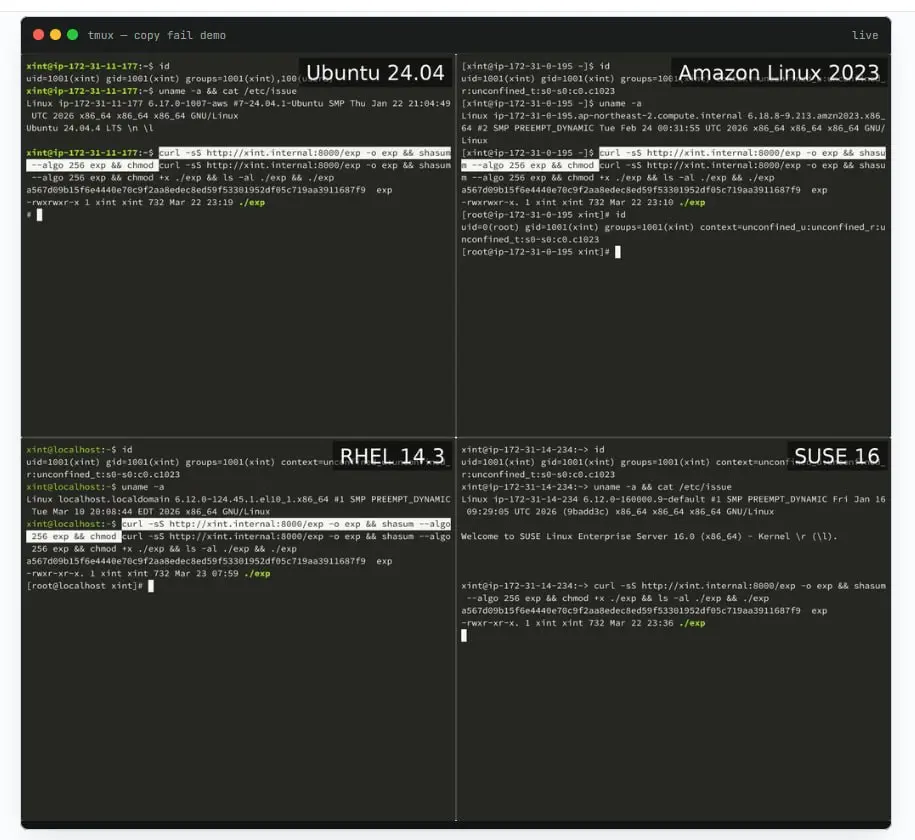Click the "Ubuntu 24.04.4 LTS \n \l" output line
The height and width of the screenshot is (840, 915).
pos(90,128)
